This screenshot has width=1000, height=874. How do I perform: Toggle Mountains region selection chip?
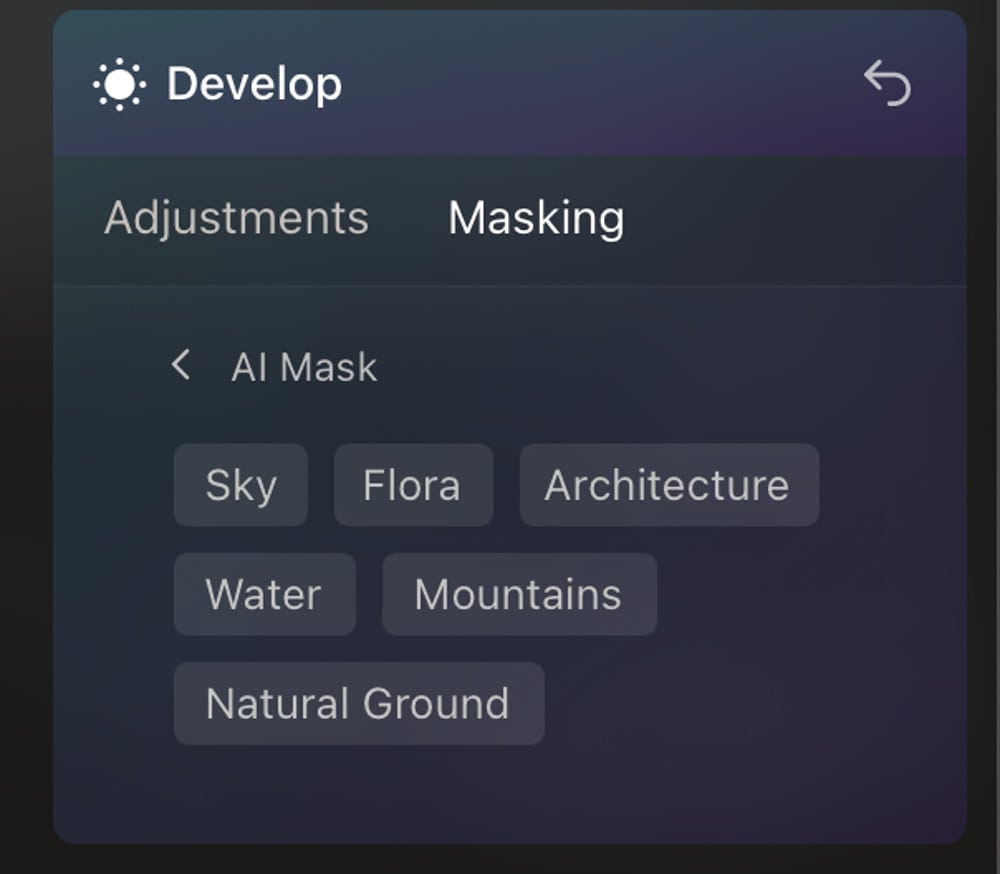[520, 594]
